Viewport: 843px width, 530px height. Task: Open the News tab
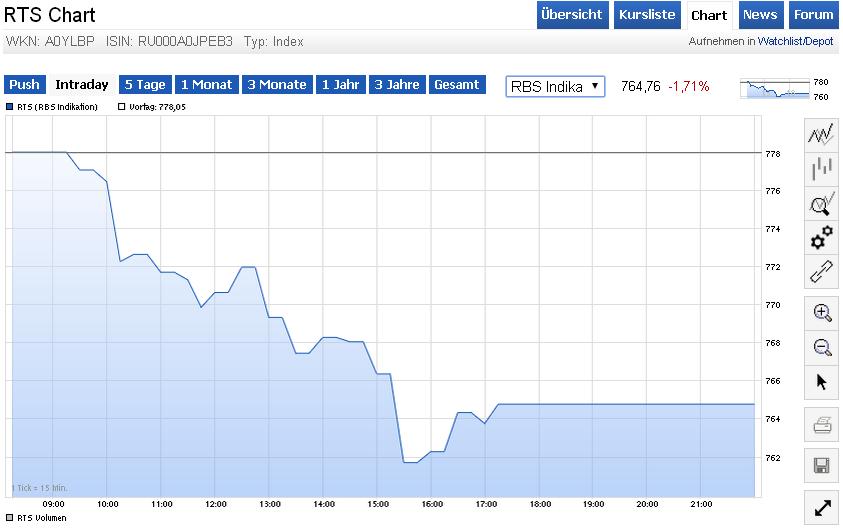click(x=760, y=15)
